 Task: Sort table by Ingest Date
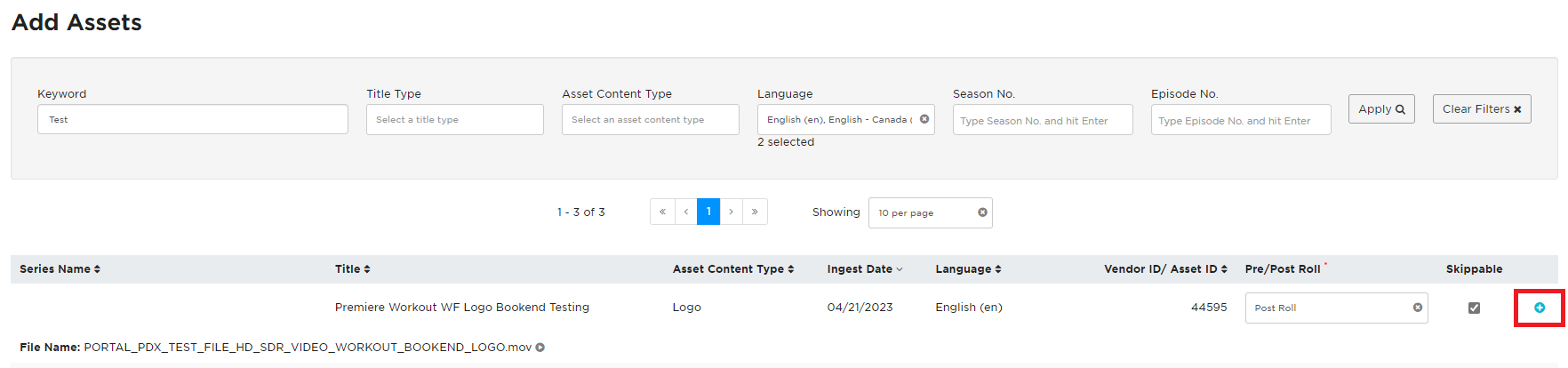tap(864, 269)
